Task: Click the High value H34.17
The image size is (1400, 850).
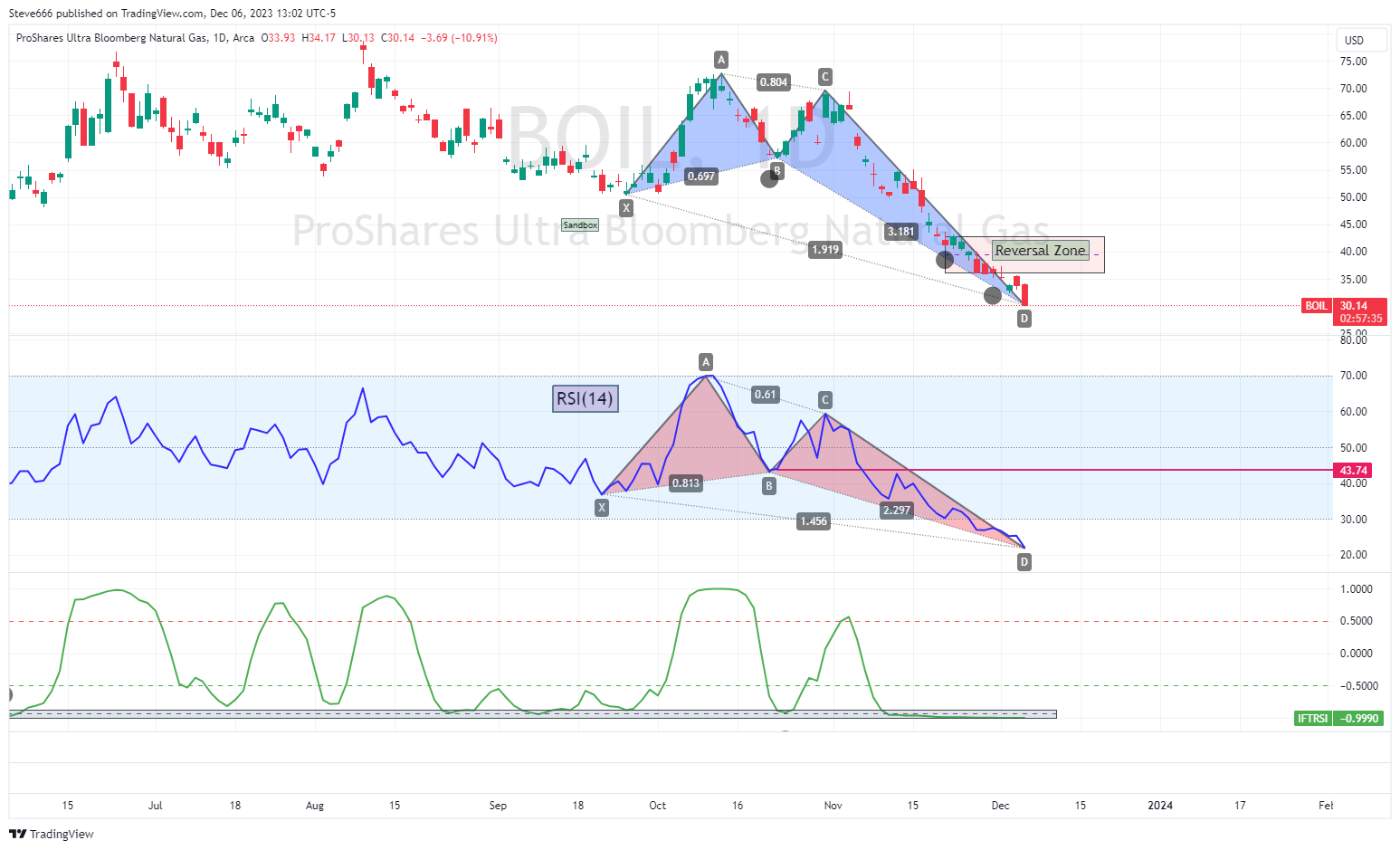Action: pyautogui.click(x=319, y=38)
